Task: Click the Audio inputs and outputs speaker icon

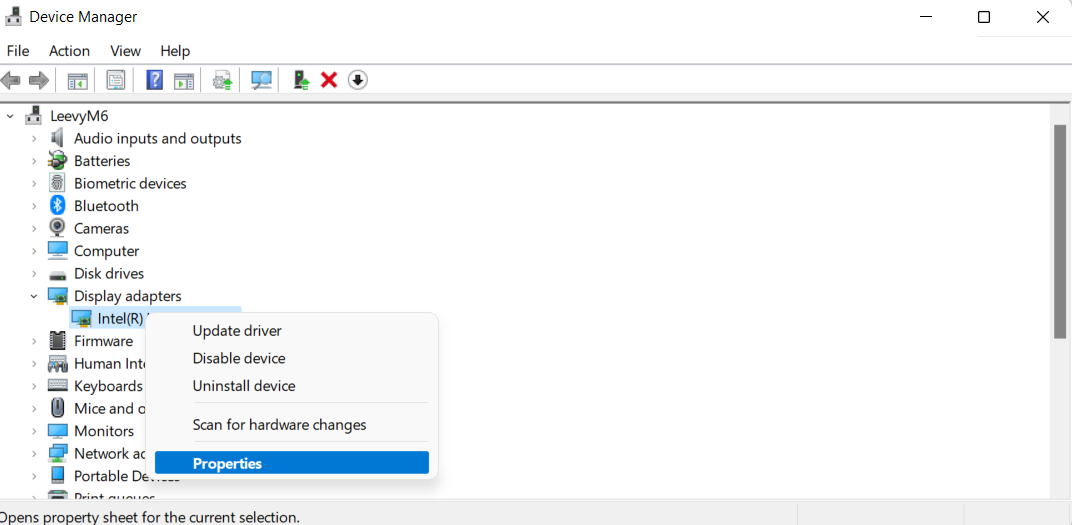Action: (x=57, y=138)
